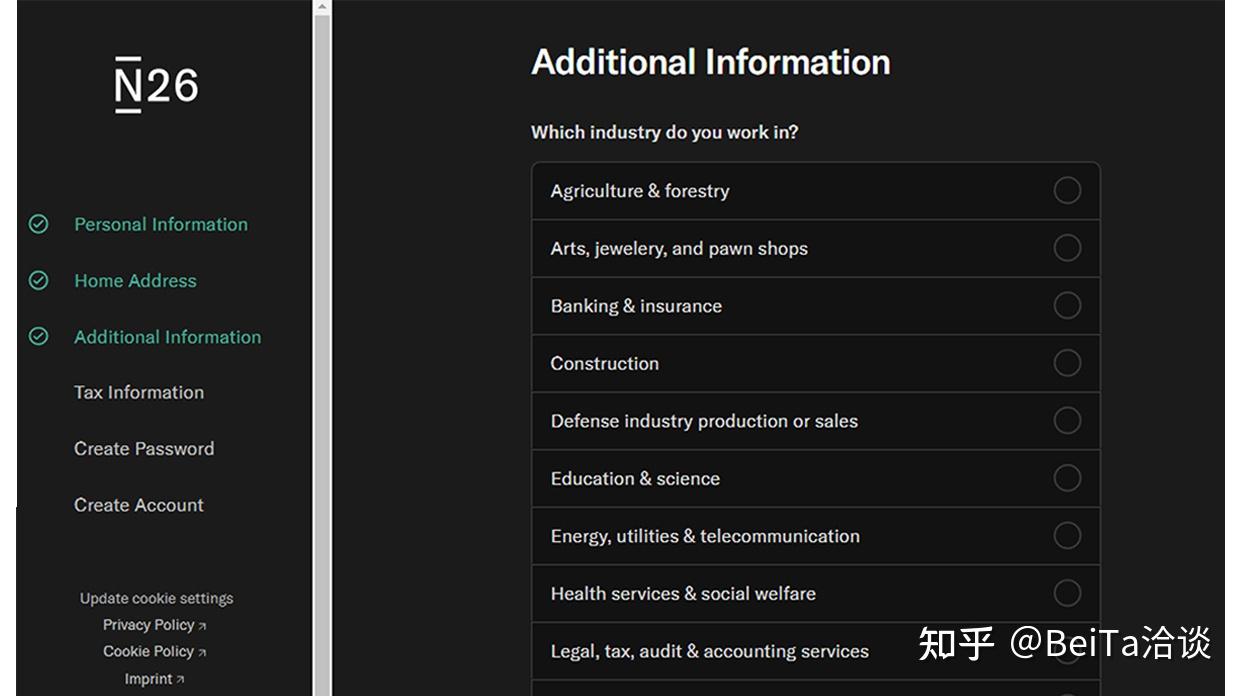The height and width of the screenshot is (696, 1245).
Task: Select Education & science
Action: (1066, 478)
